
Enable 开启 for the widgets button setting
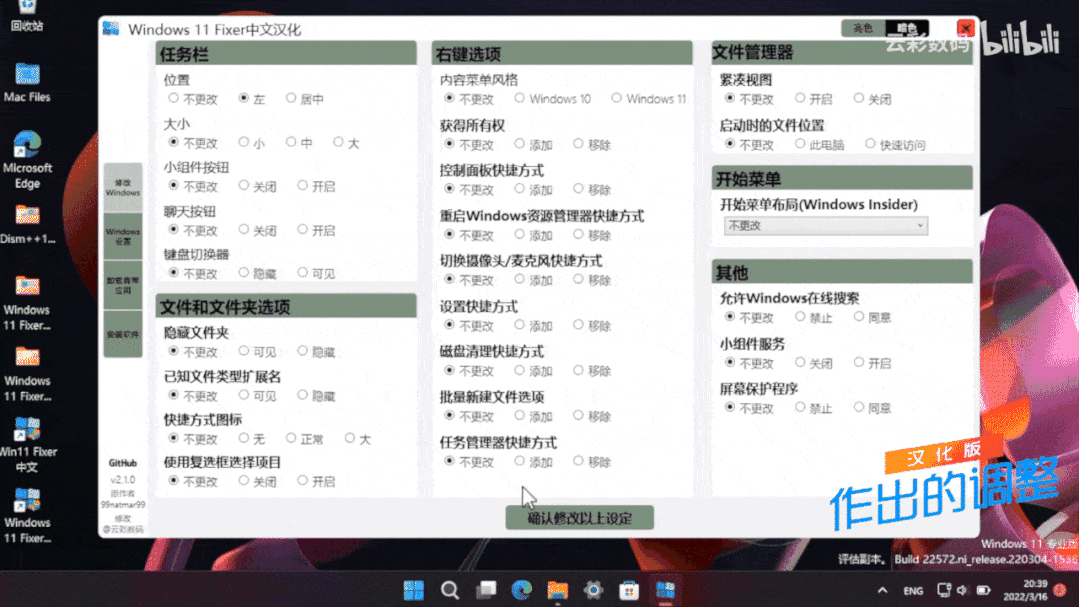[300, 186]
